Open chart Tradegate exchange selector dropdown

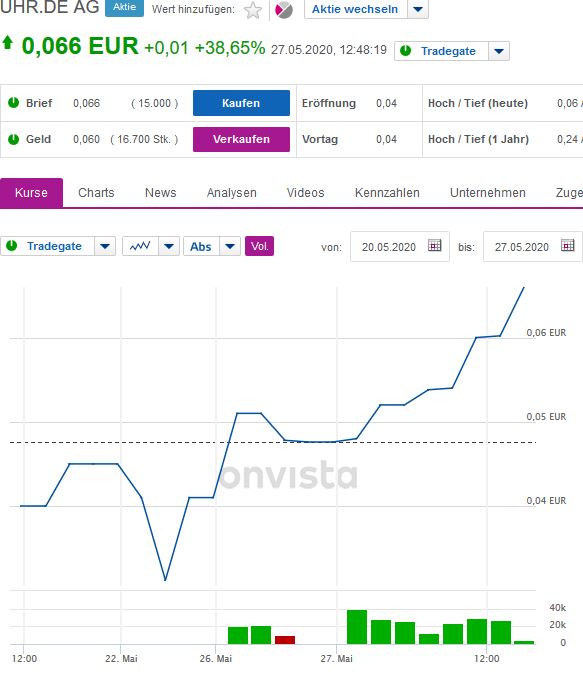click(105, 246)
